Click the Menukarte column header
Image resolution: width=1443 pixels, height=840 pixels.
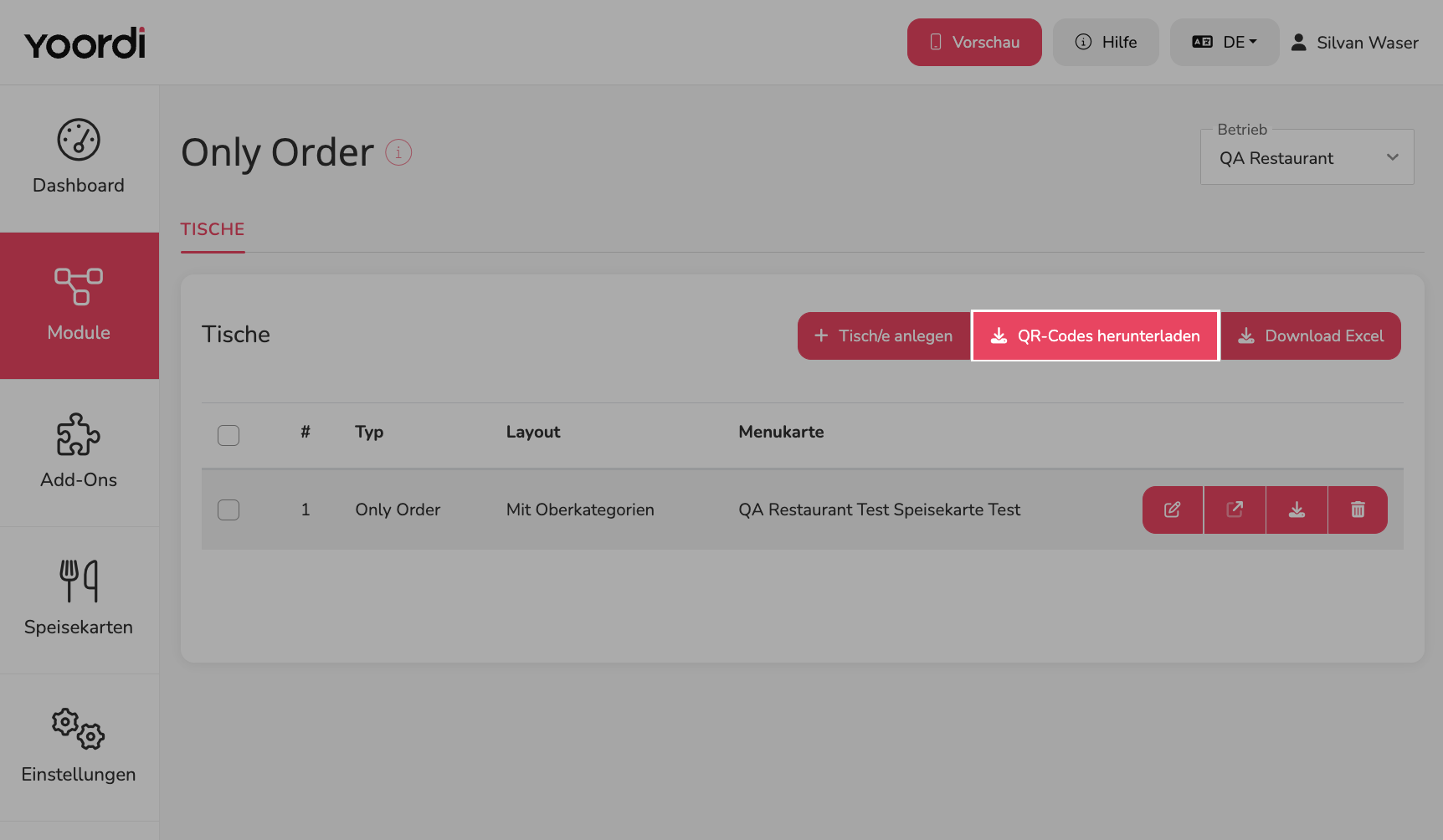coord(781,433)
